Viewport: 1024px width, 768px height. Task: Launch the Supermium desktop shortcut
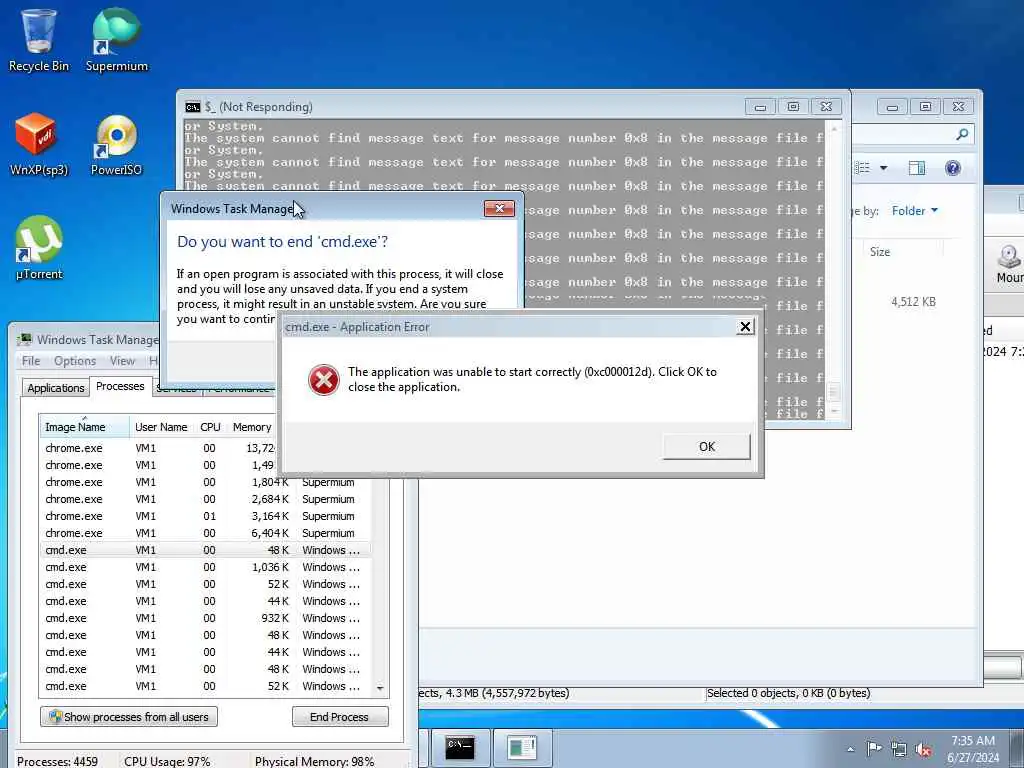(x=116, y=39)
